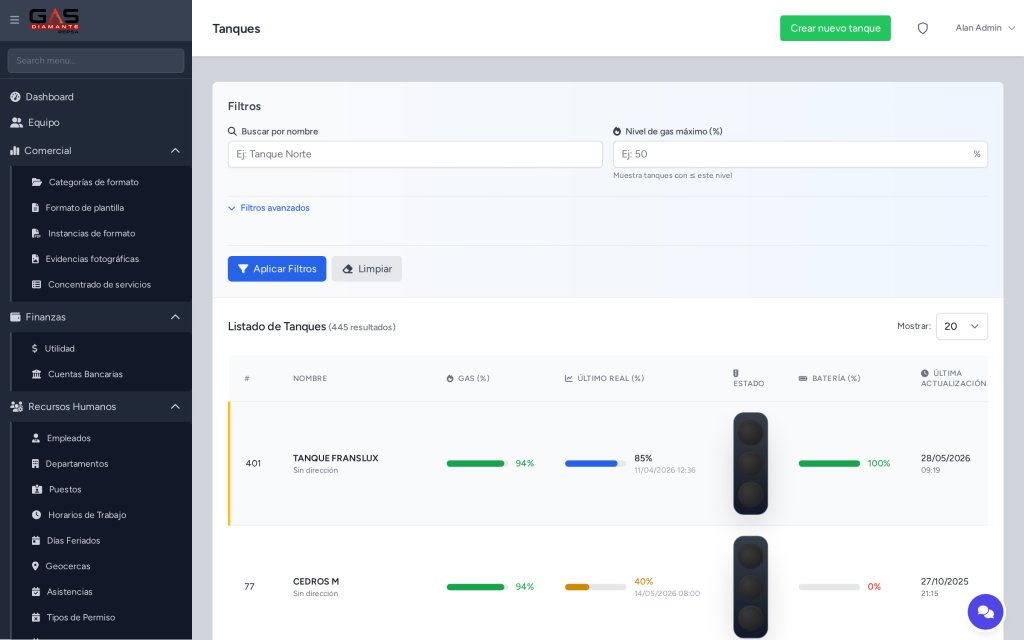Click CEDROS M 94% gas bar

(x=477, y=587)
